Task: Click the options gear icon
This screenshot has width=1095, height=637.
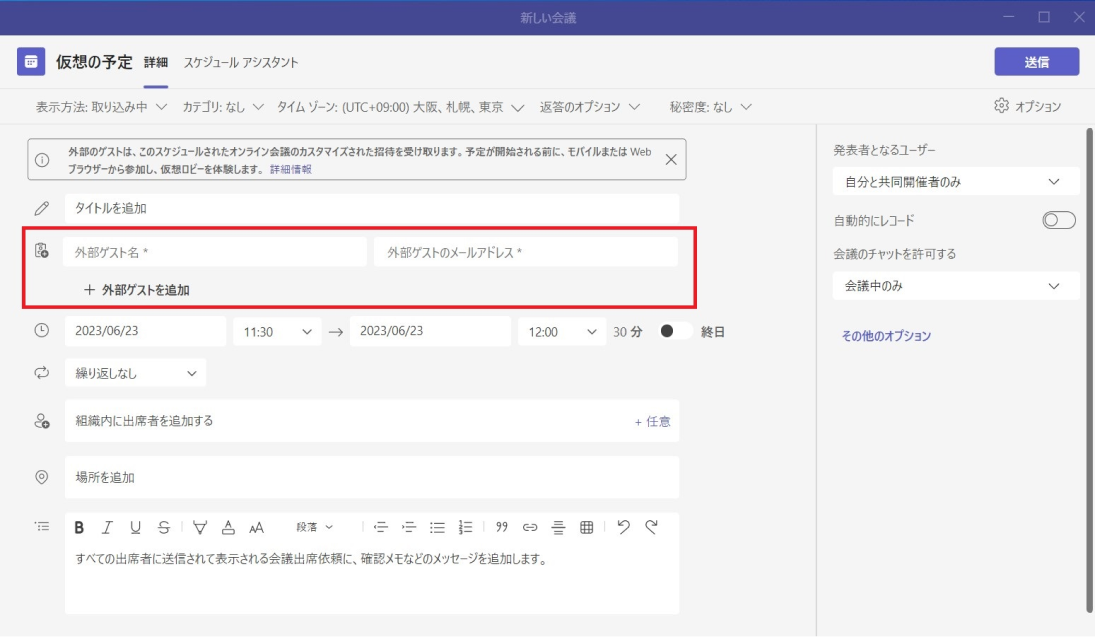Action: tap(1001, 105)
